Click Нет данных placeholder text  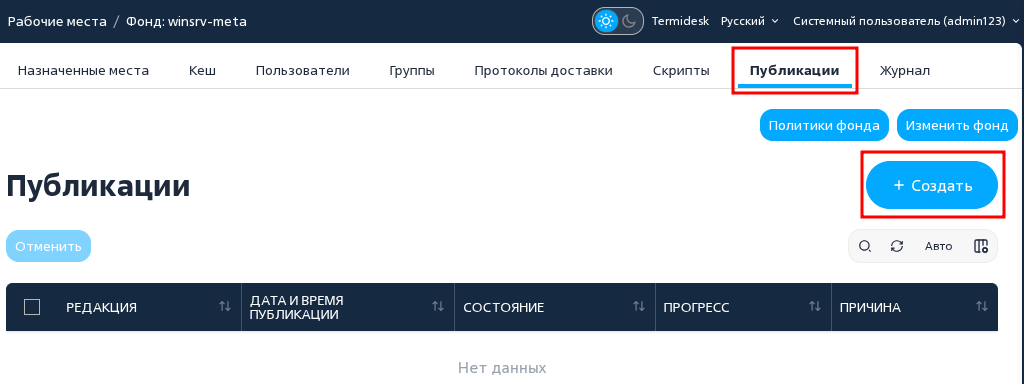click(502, 368)
